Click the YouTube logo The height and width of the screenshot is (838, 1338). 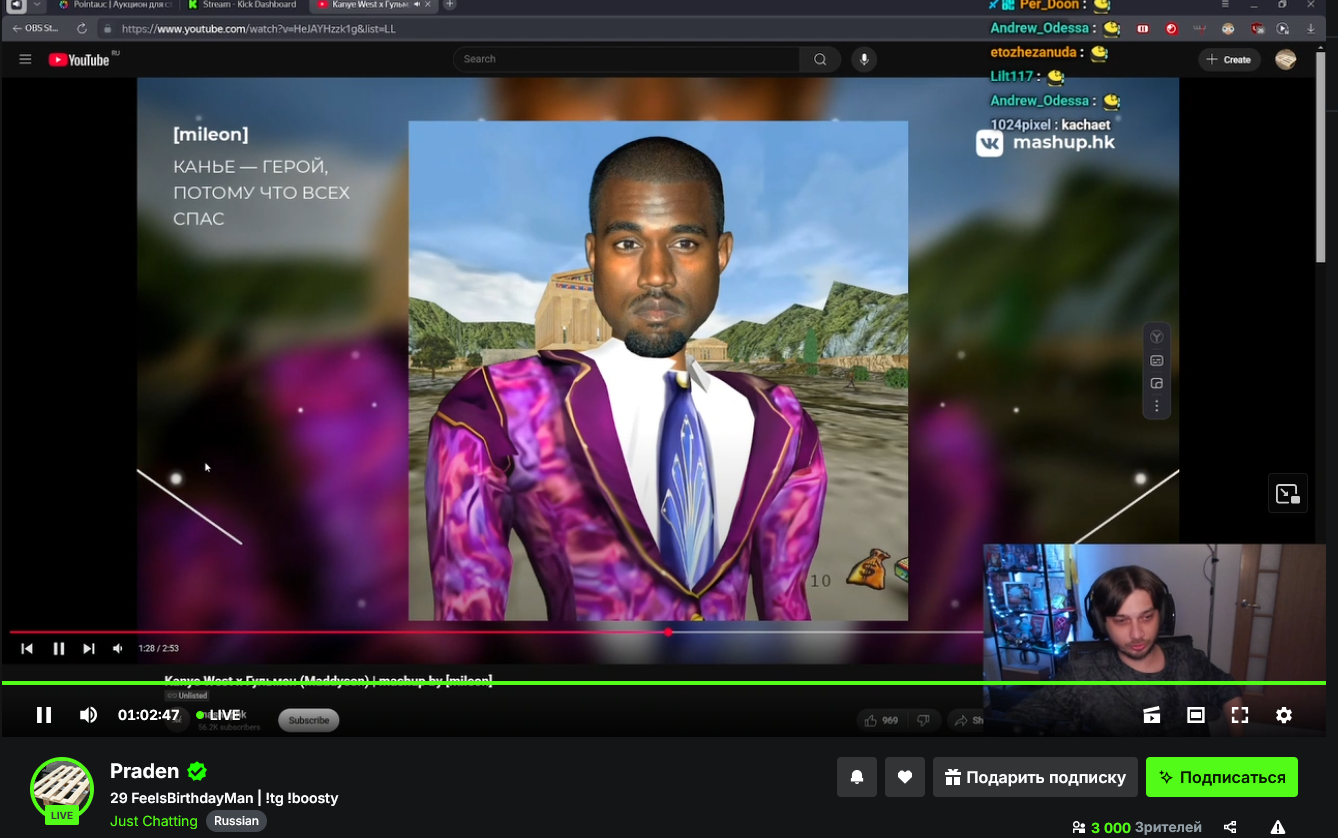79,59
